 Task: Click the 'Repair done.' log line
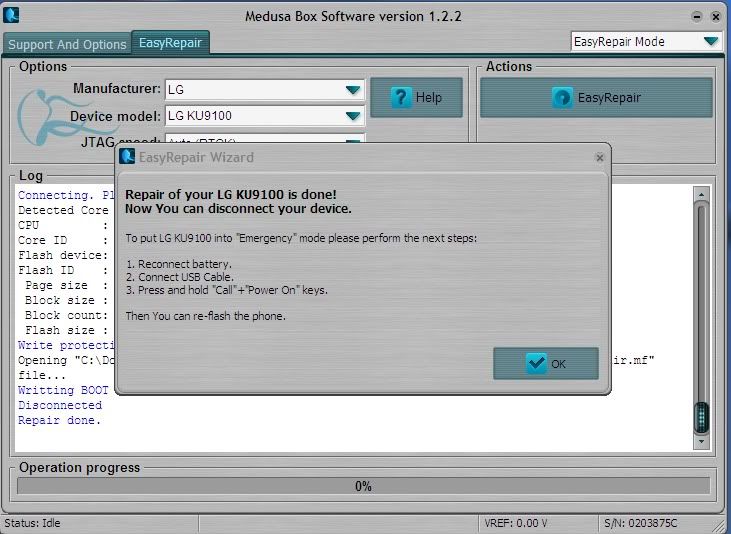tap(59, 420)
